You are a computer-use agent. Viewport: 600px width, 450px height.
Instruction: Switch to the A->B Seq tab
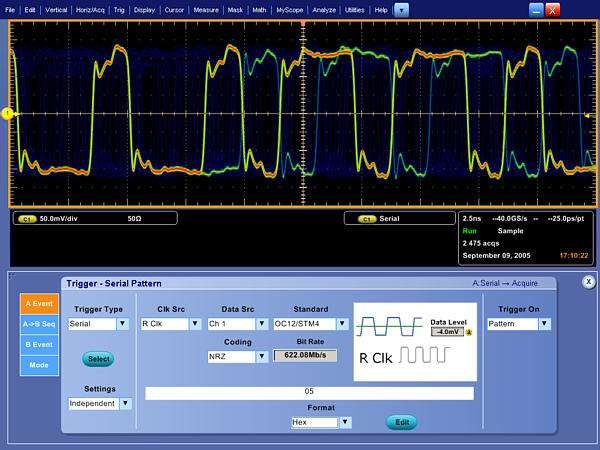38,324
